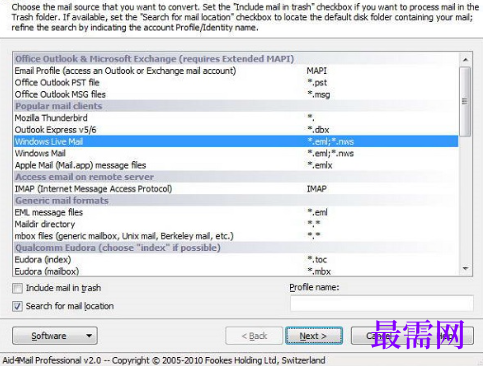The height and width of the screenshot is (366, 483).
Task: Click the Popular mail clients header
Action: (236, 106)
